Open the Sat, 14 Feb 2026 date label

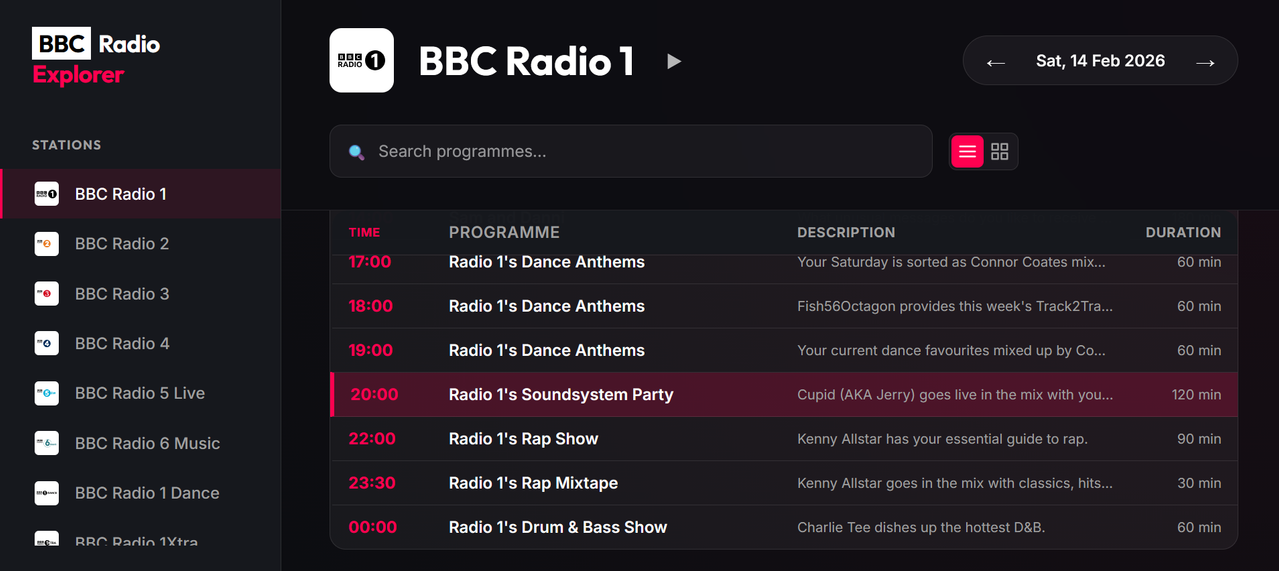[x=1100, y=61]
